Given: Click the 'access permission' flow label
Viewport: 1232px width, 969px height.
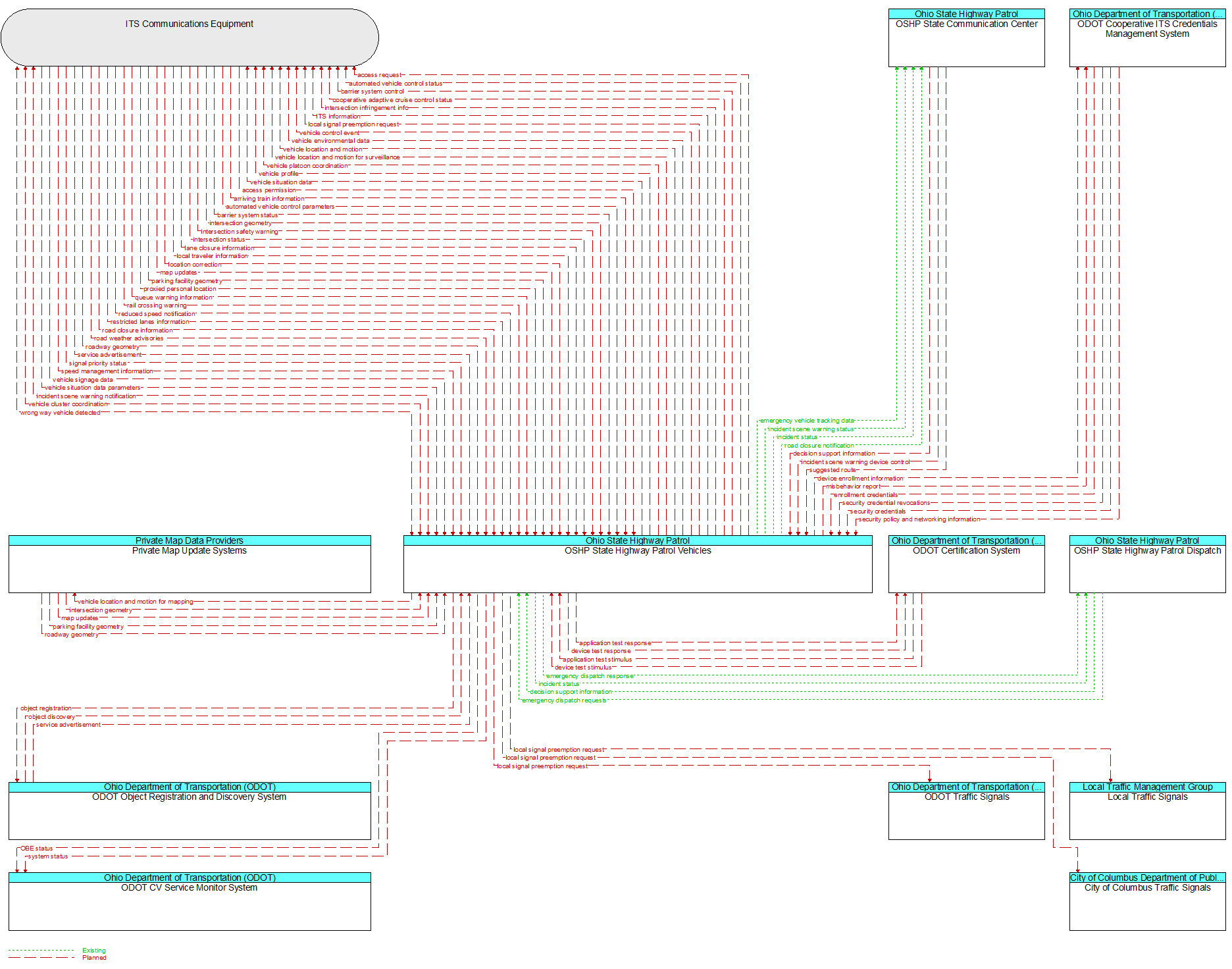Looking at the screenshot, I should pyautogui.click(x=269, y=190).
